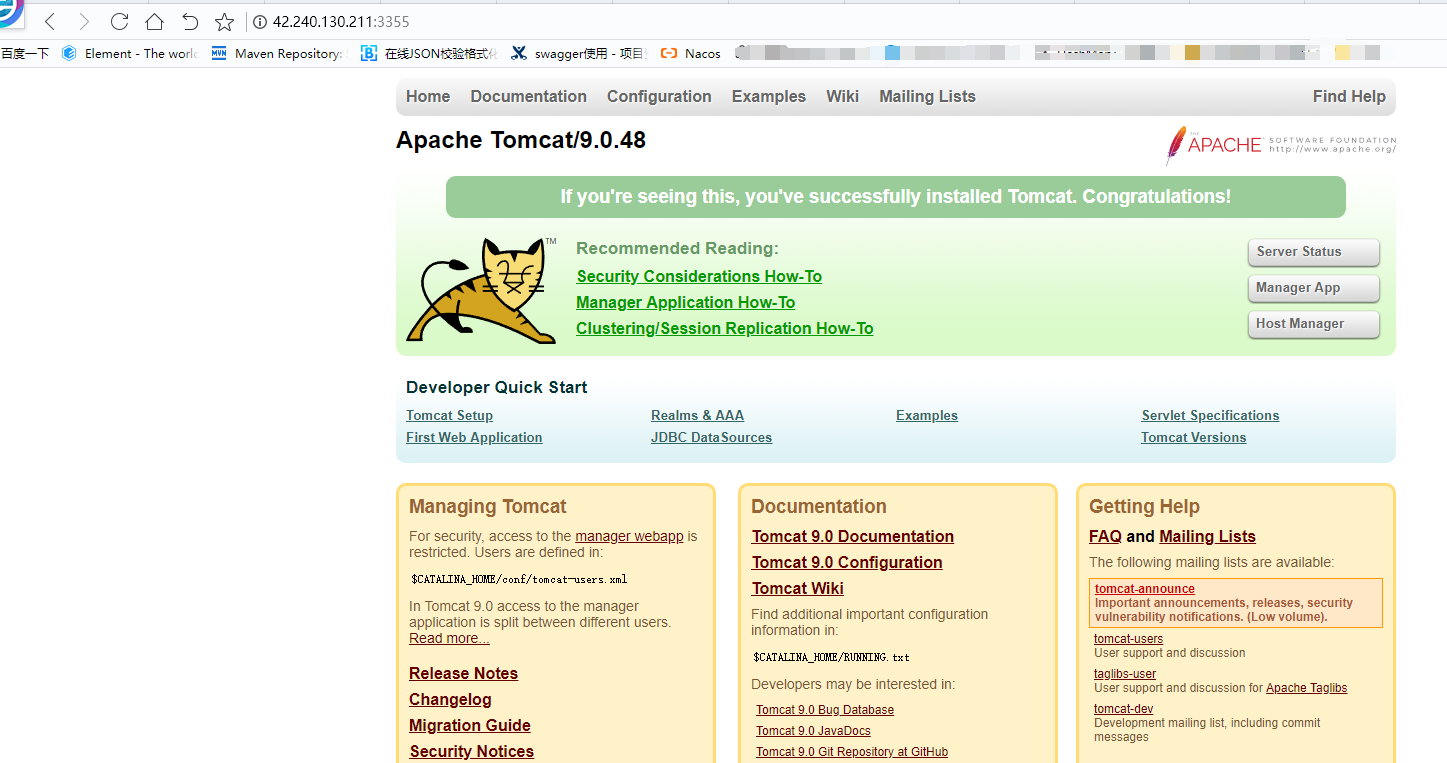Go to browser home page icon
The height and width of the screenshot is (763, 1447).
[154, 22]
